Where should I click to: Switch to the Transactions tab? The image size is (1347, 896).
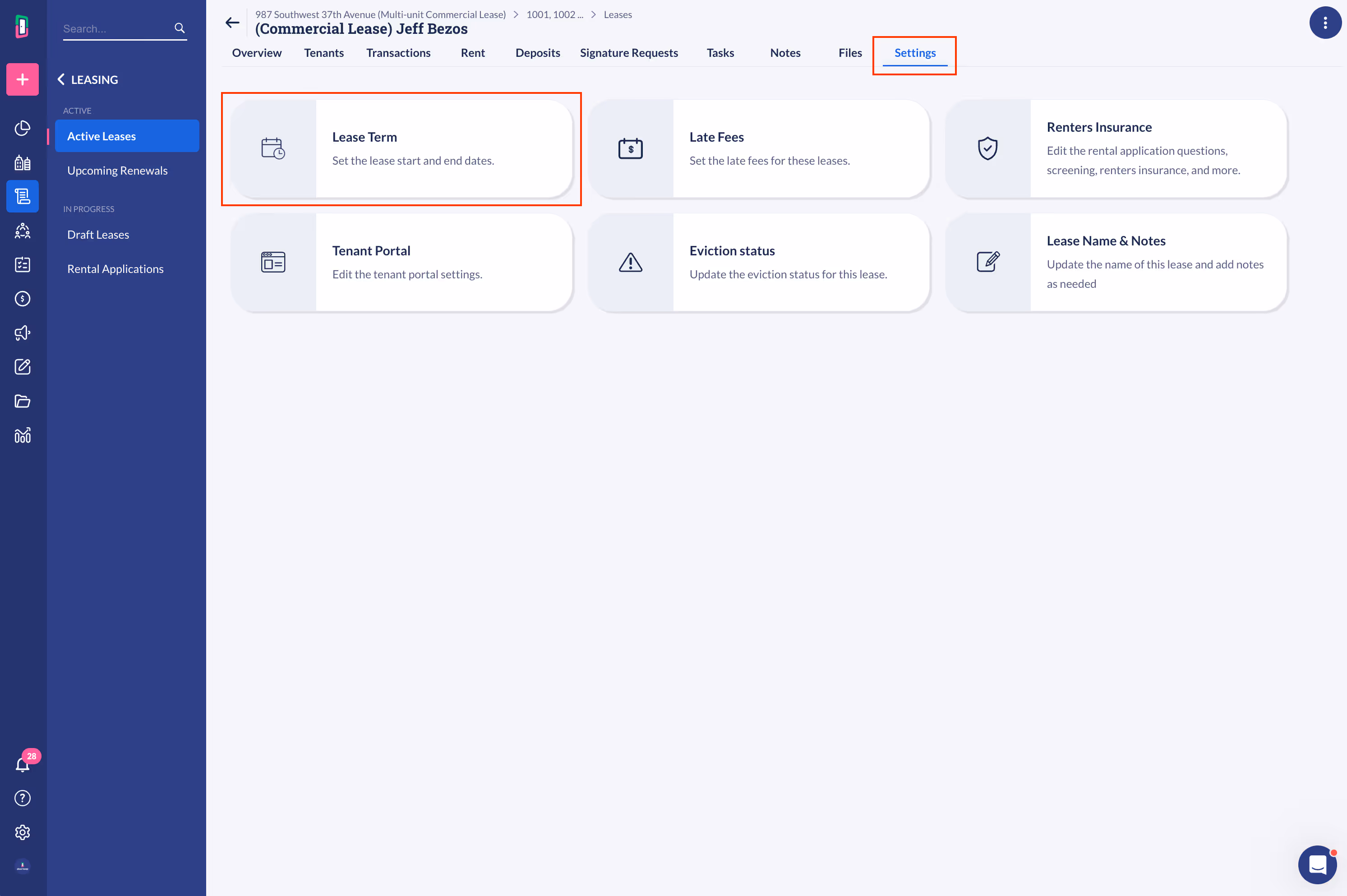click(x=398, y=53)
